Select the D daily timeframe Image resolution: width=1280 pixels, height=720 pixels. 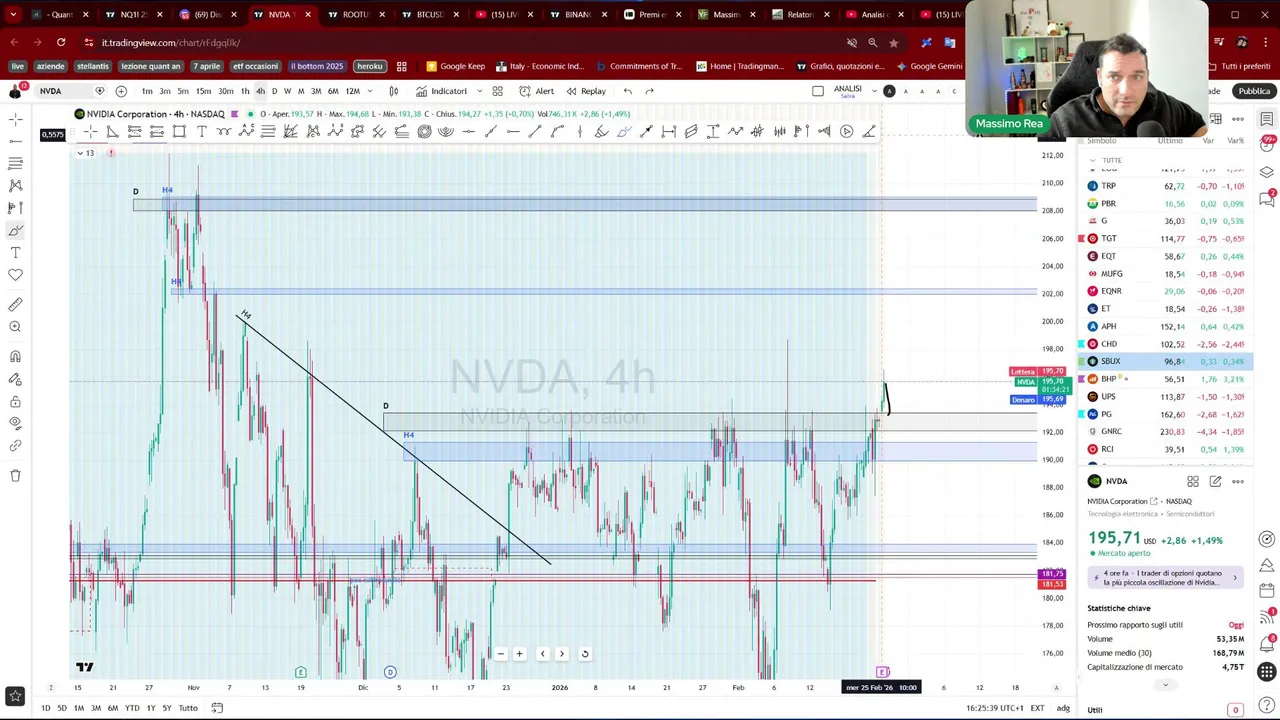click(x=274, y=91)
